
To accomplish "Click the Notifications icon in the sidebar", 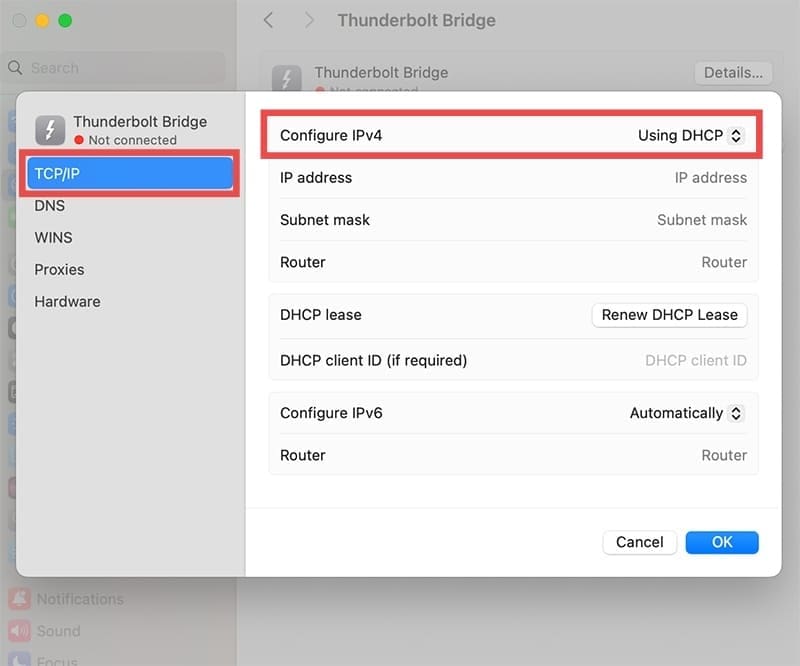I will (x=19, y=599).
